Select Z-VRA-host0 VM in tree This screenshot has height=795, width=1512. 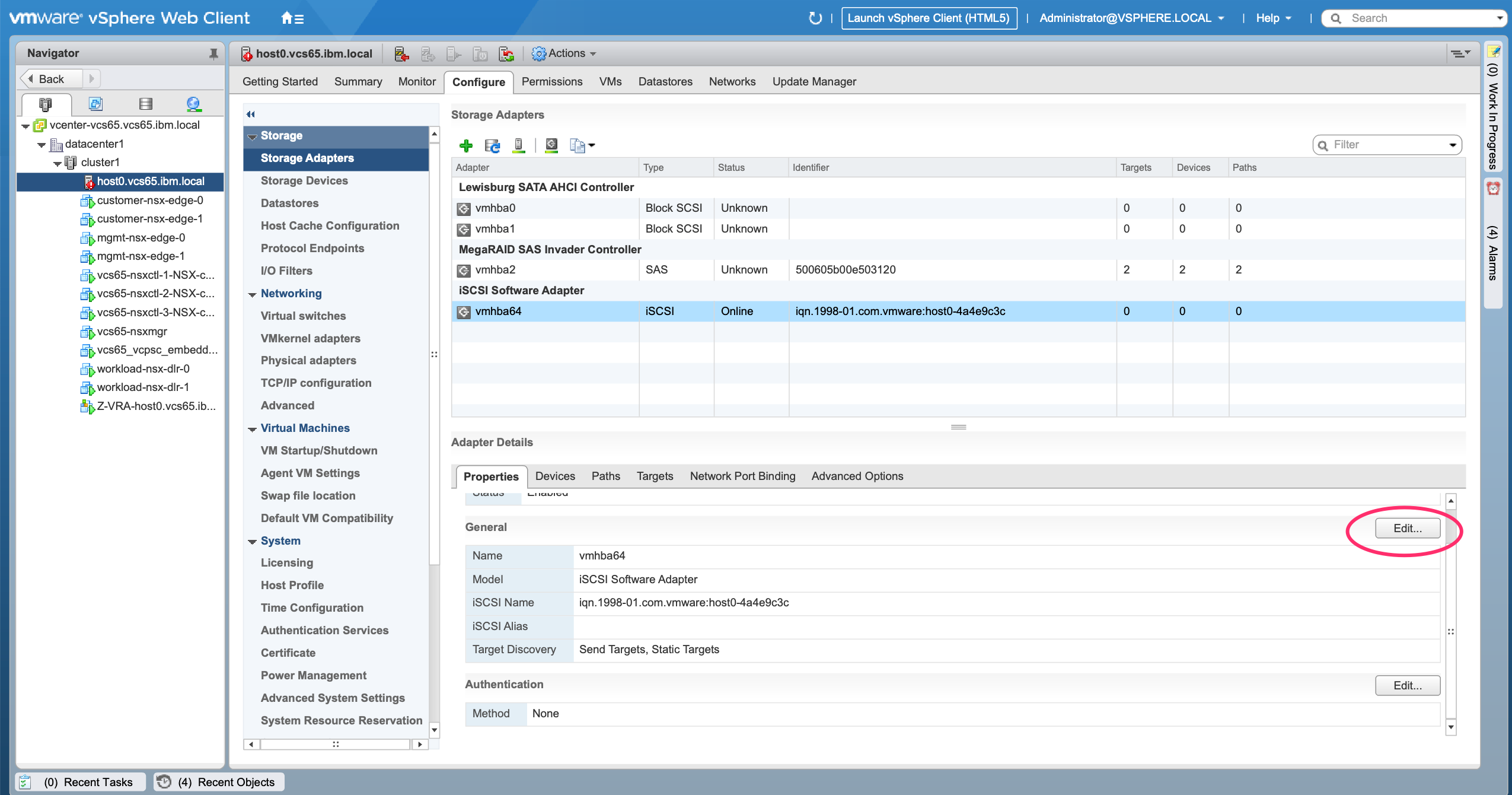(x=156, y=406)
